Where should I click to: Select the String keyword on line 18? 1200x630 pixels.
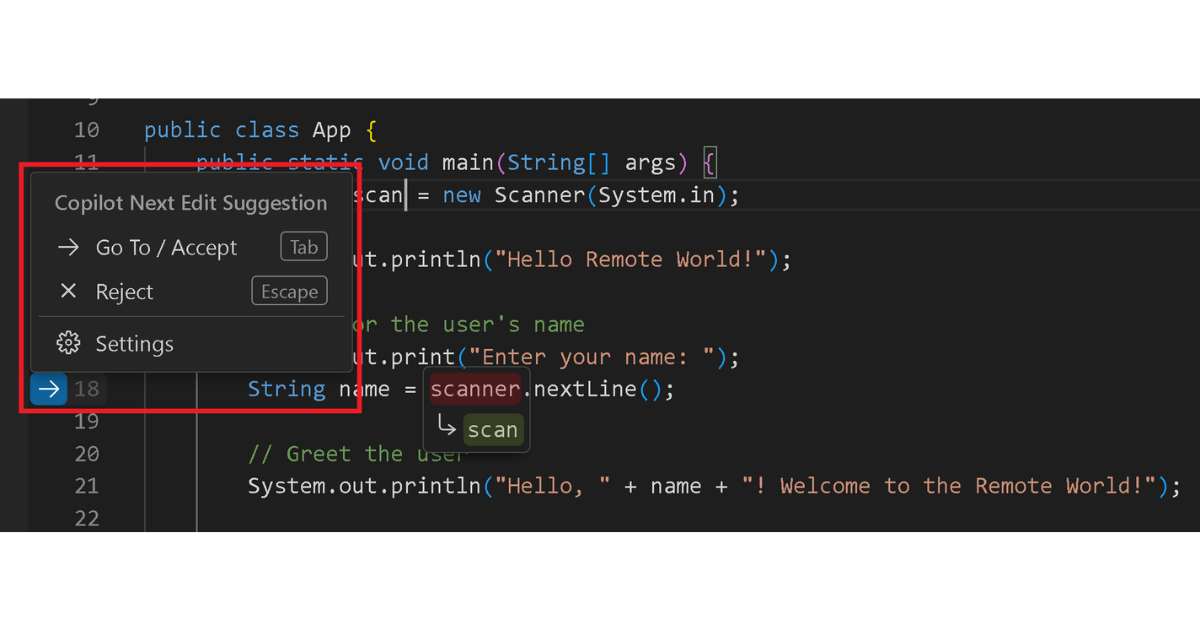[x=286, y=389]
